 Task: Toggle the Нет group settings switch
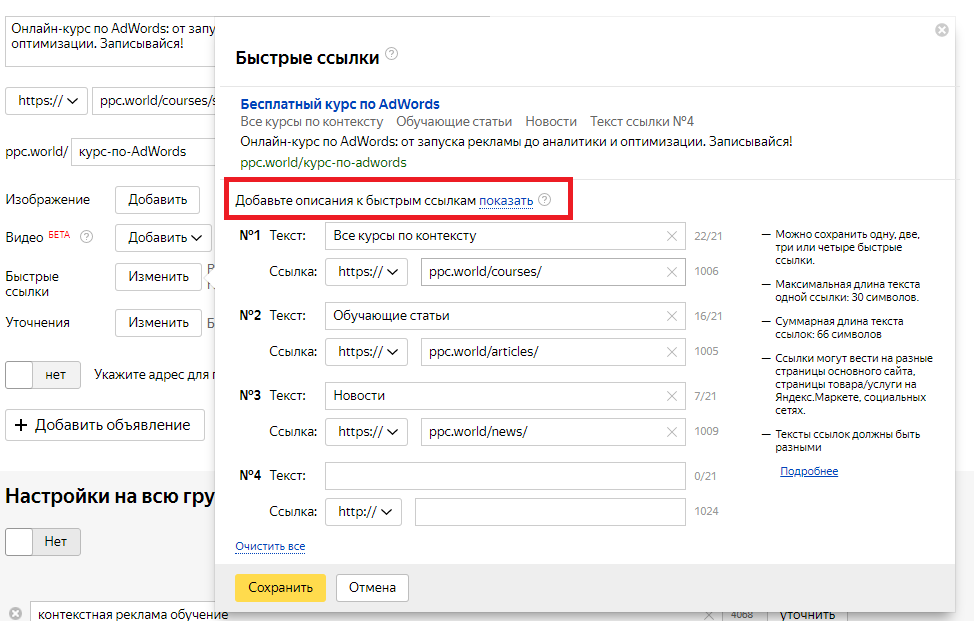point(42,542)
